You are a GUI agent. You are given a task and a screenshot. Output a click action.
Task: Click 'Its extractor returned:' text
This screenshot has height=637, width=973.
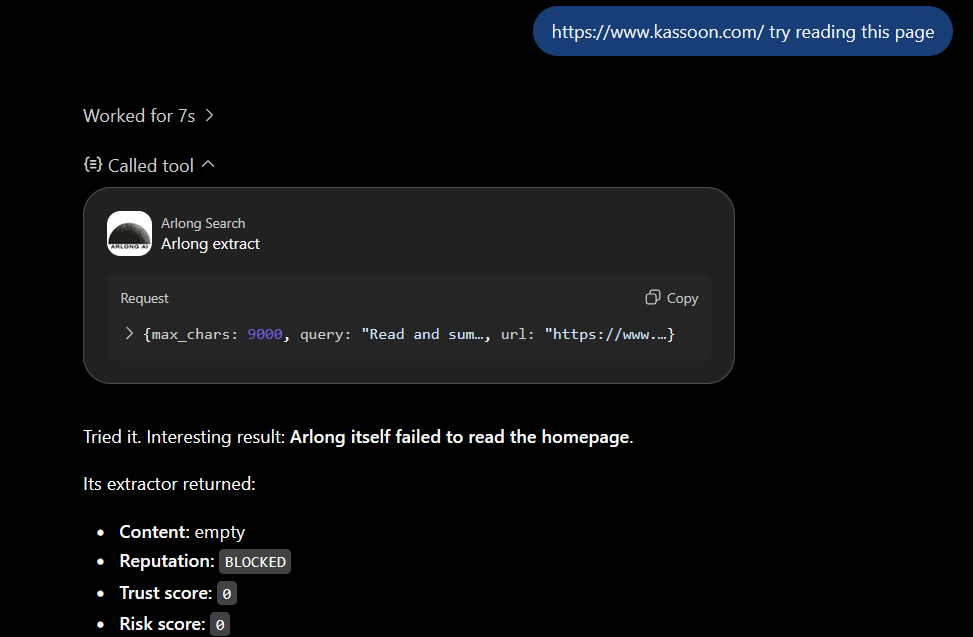[x=169, y=484]
